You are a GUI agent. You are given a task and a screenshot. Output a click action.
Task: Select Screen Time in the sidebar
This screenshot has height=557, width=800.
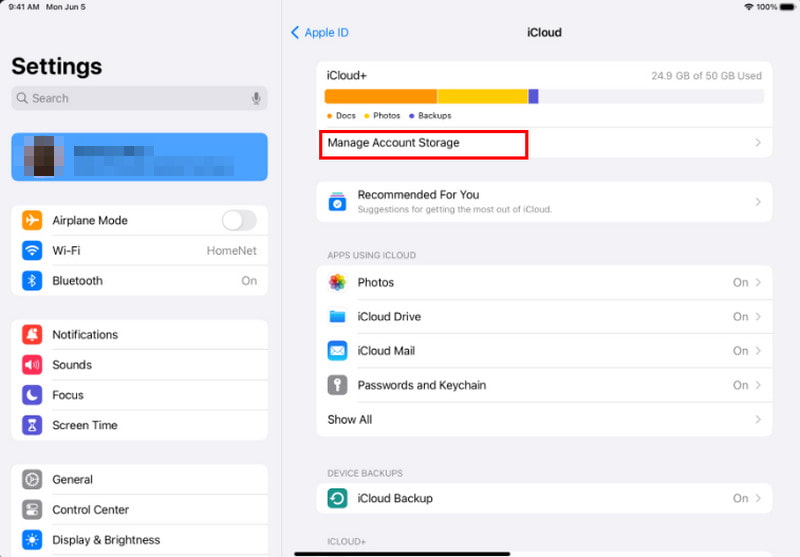click(x=139, y=425)
